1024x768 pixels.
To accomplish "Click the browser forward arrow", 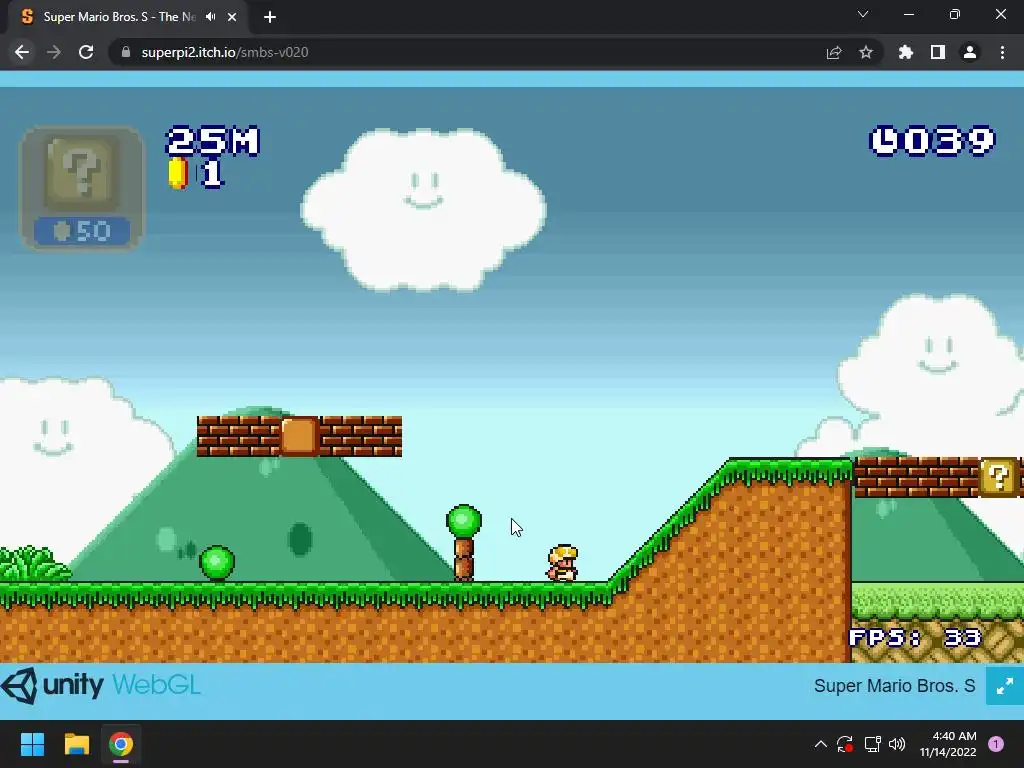I will [x=54, y=52].
